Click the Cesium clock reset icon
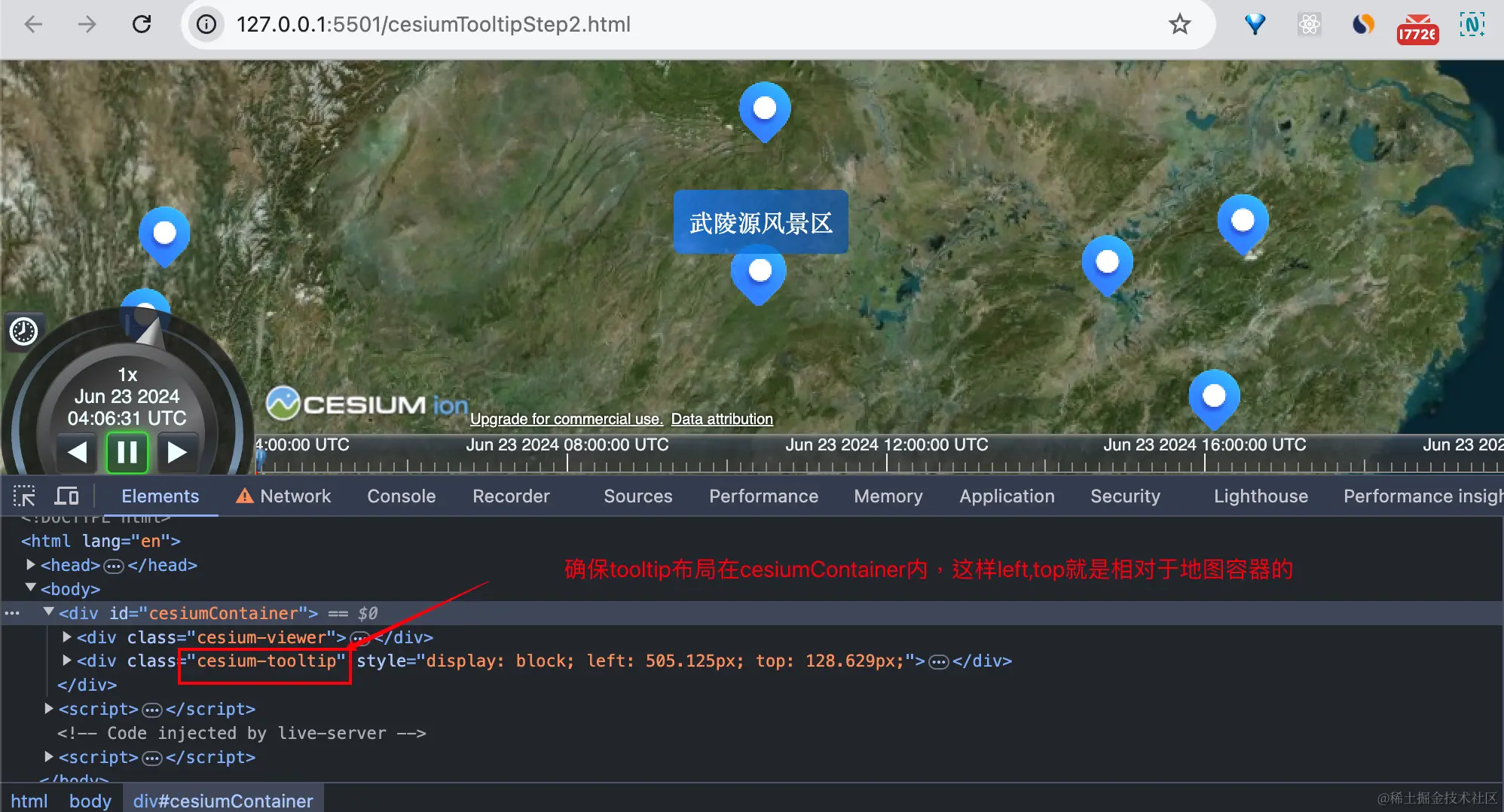This screenshot has height=812, width=1504. [x=23, y=331]
